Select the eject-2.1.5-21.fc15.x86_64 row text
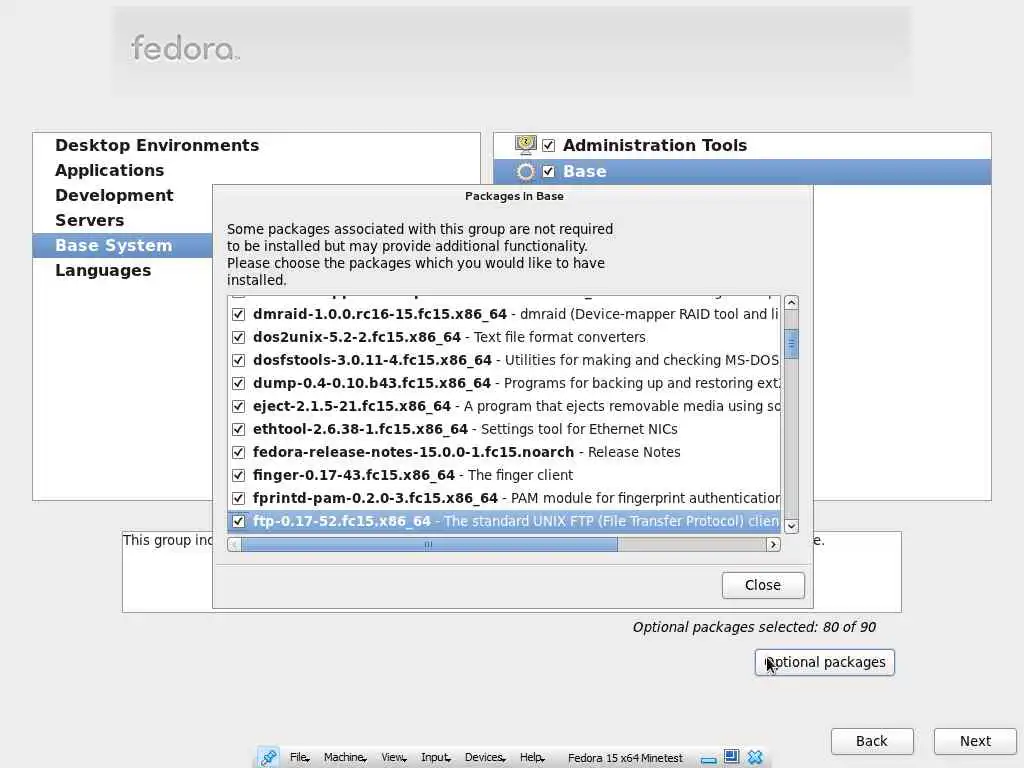This screenshot has width=1024, height=768. pyautogui.click(x=352, y=406)
